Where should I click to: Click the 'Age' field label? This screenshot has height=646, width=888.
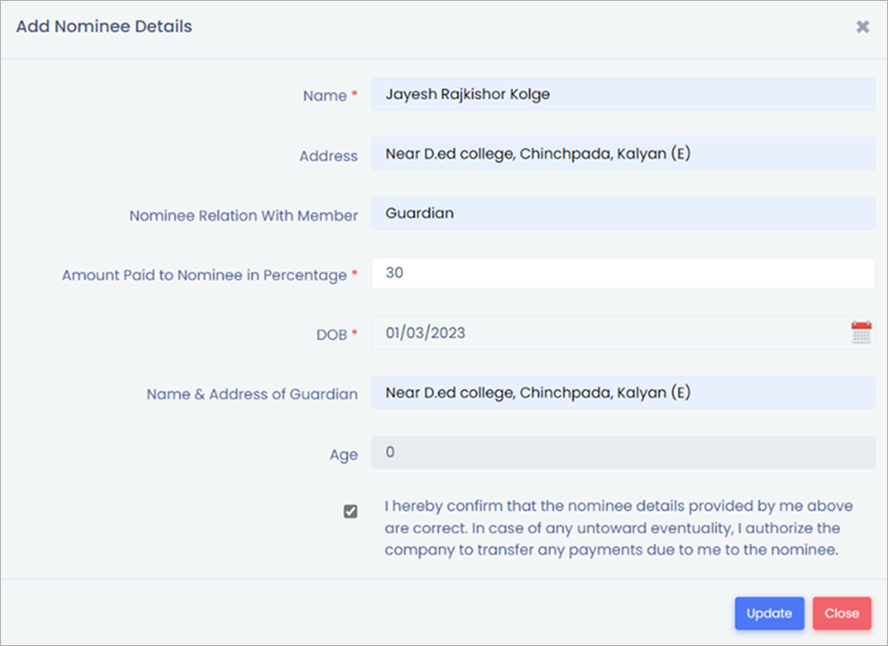343,454
